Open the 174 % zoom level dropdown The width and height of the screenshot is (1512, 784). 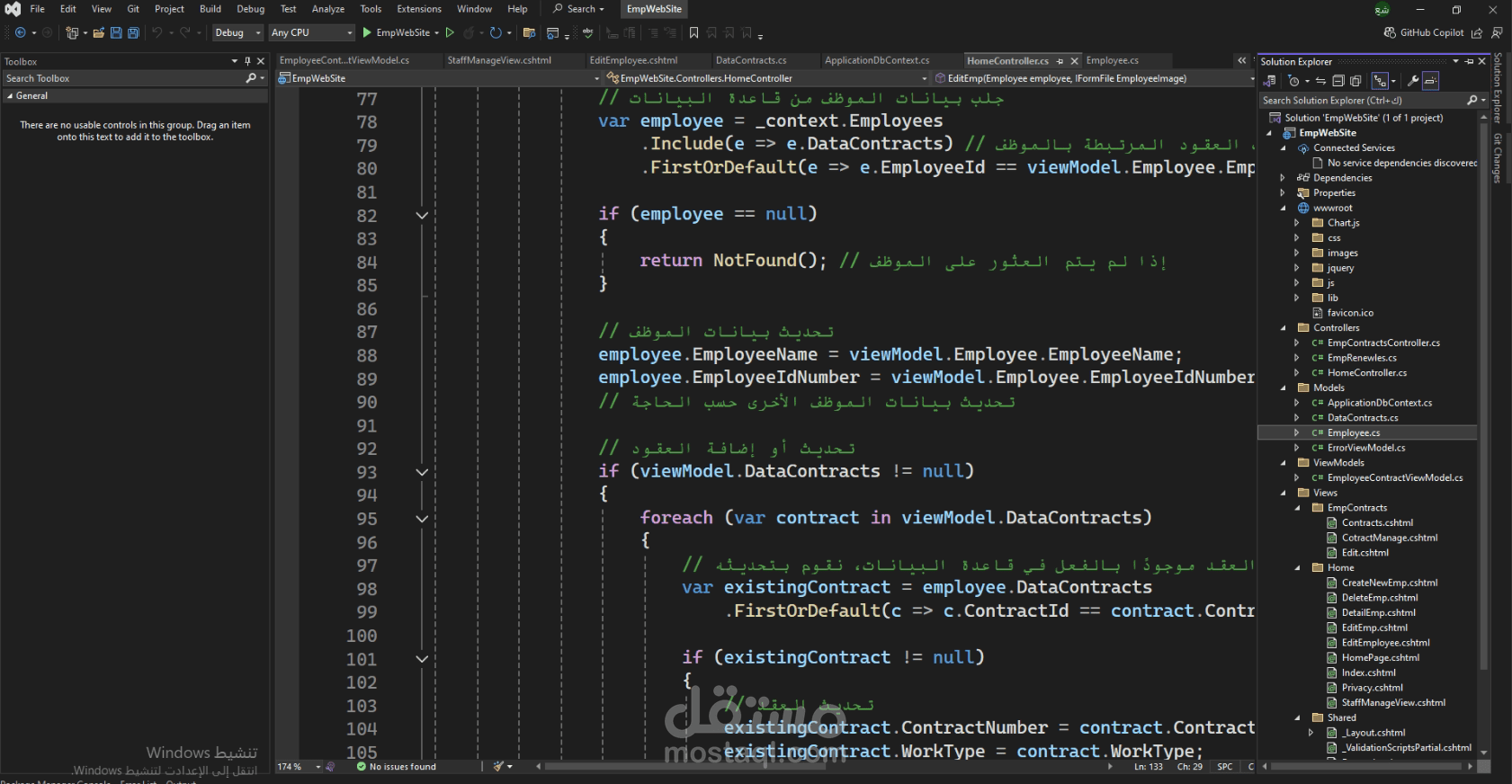[x=299, y=767]
